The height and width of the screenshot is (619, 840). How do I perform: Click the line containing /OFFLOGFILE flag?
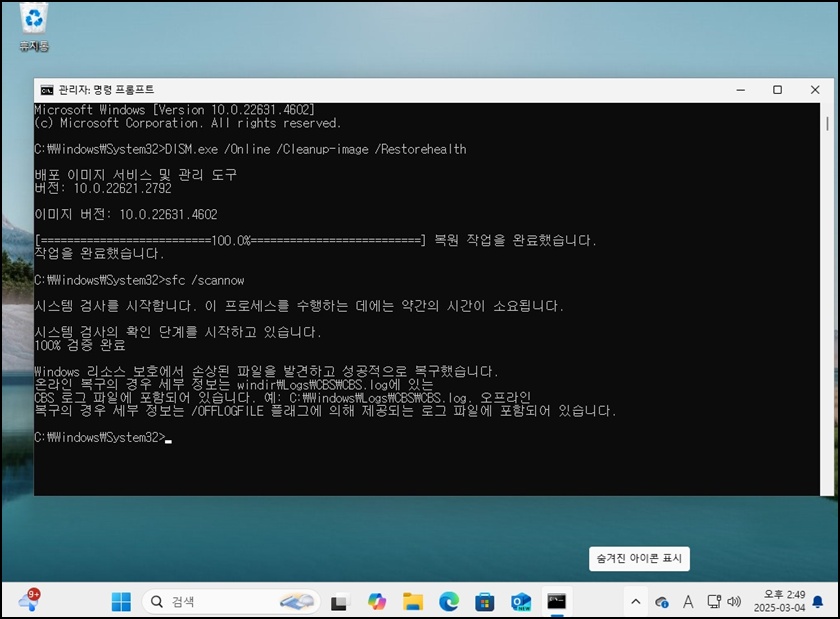pyautogui.click(x=325, y=411)
